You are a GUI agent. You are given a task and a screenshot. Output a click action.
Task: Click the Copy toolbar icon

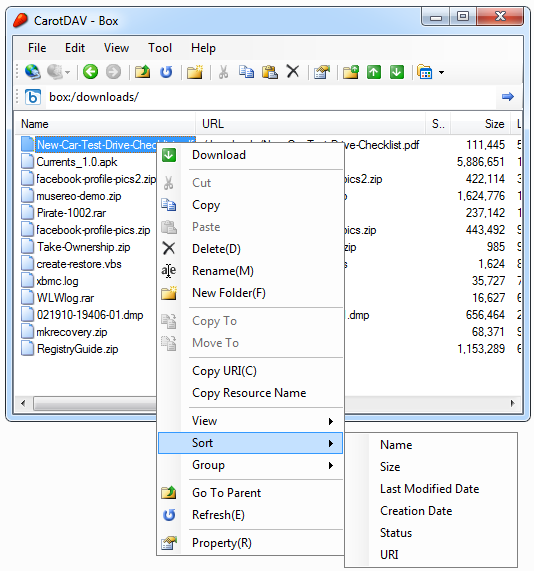246,72
